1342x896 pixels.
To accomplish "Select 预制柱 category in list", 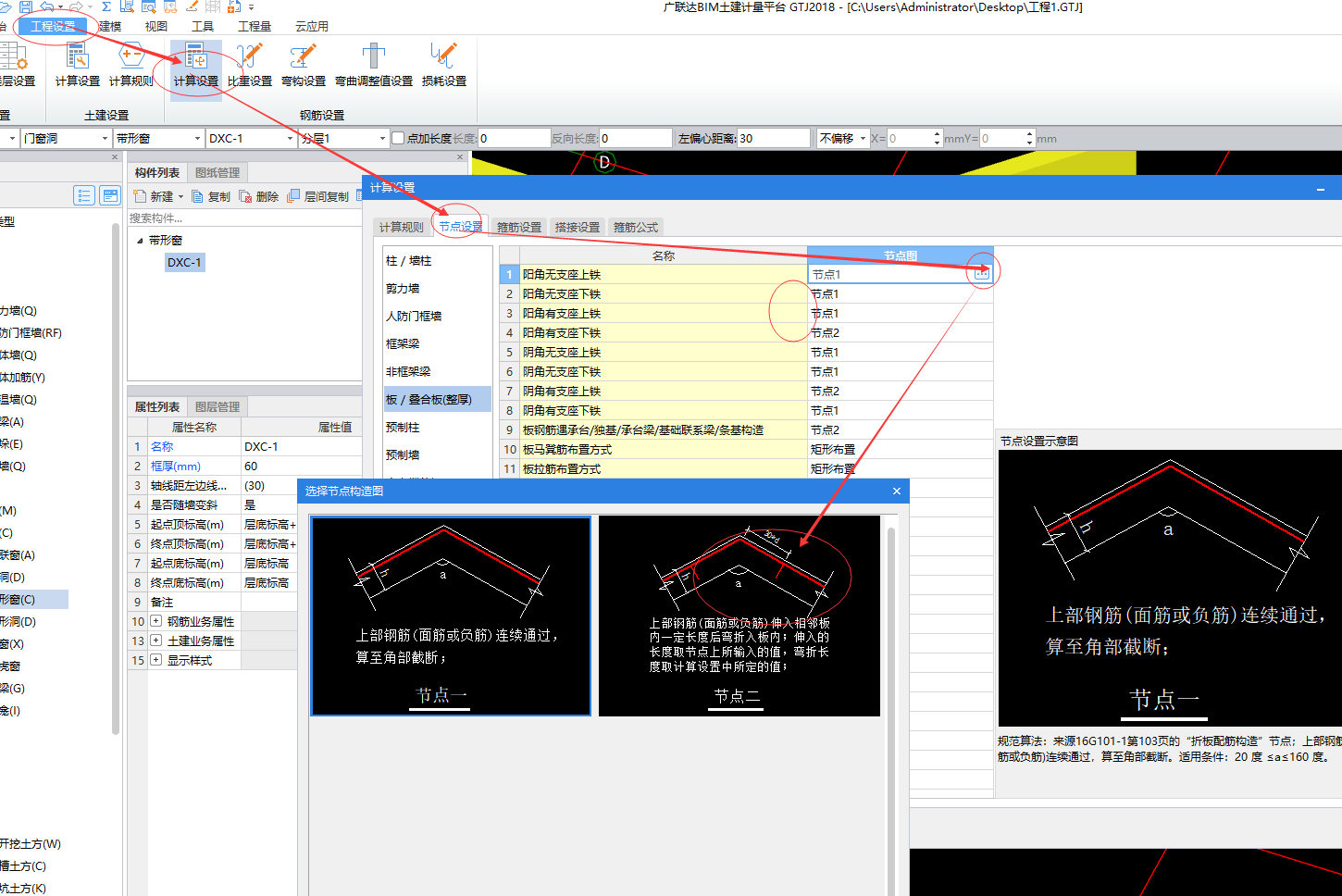I will [437, 427].
